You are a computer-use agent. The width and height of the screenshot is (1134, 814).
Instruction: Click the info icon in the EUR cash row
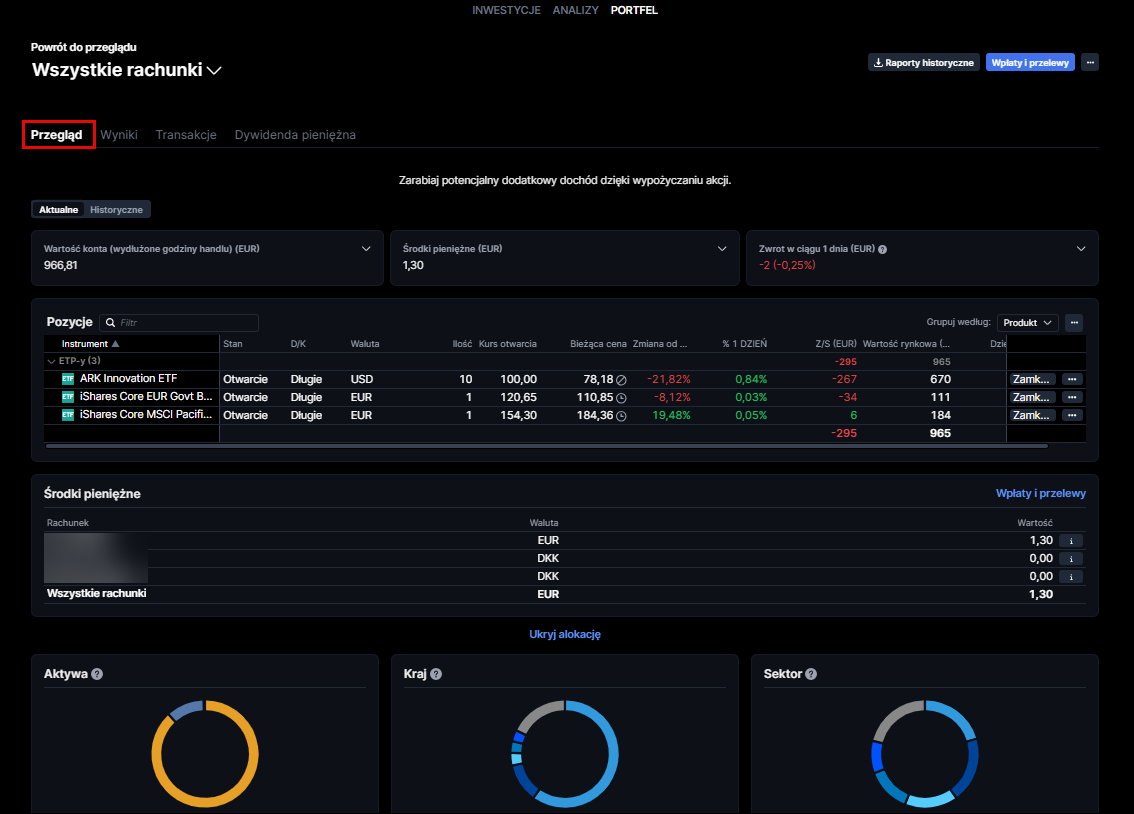tap(1070, 541)
